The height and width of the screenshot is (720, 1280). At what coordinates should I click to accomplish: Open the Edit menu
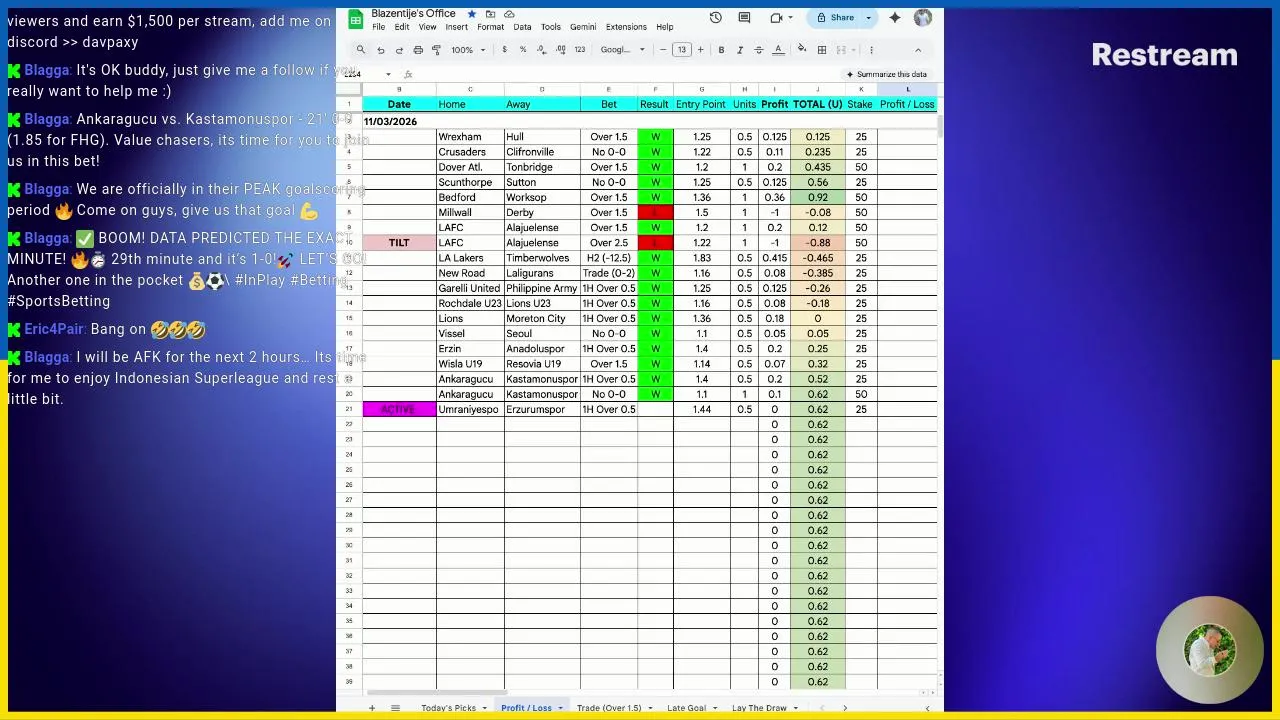tap(402, 27)
